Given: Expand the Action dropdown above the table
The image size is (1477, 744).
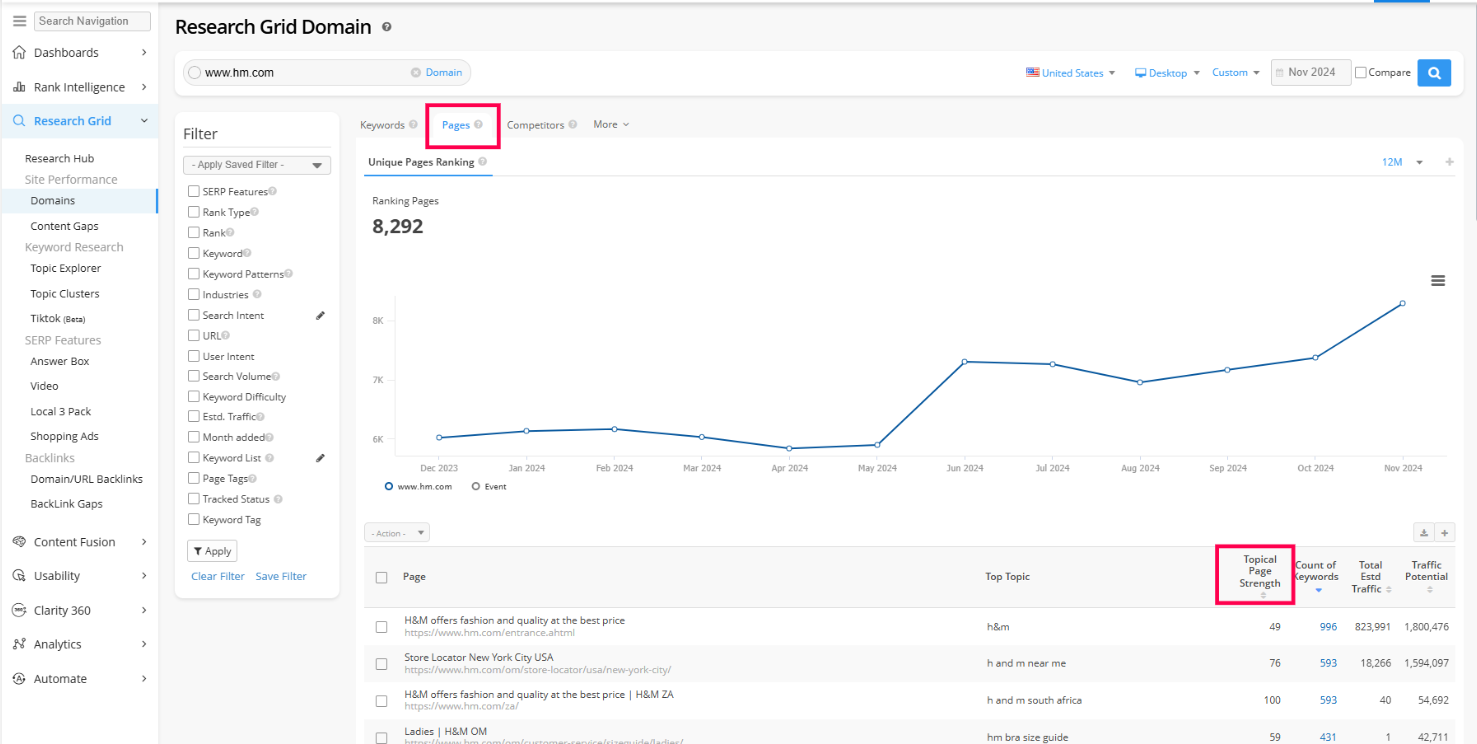Looking at the screenshot, I should click(x=397, y=534).
